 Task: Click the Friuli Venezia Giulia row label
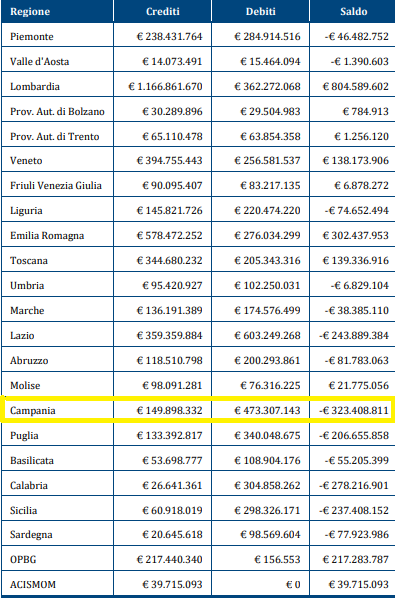point(56,186)
